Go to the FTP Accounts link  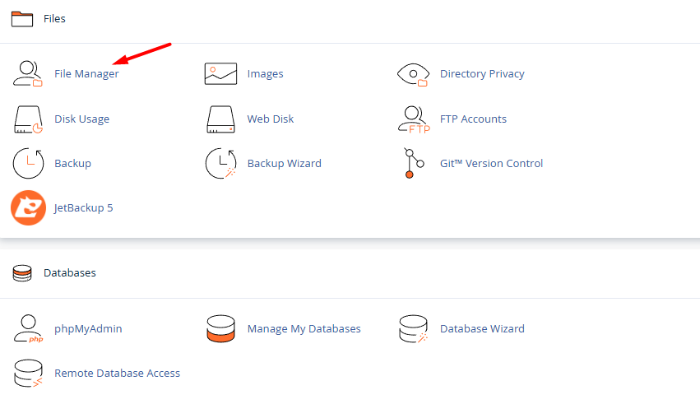tap(473, 119)
